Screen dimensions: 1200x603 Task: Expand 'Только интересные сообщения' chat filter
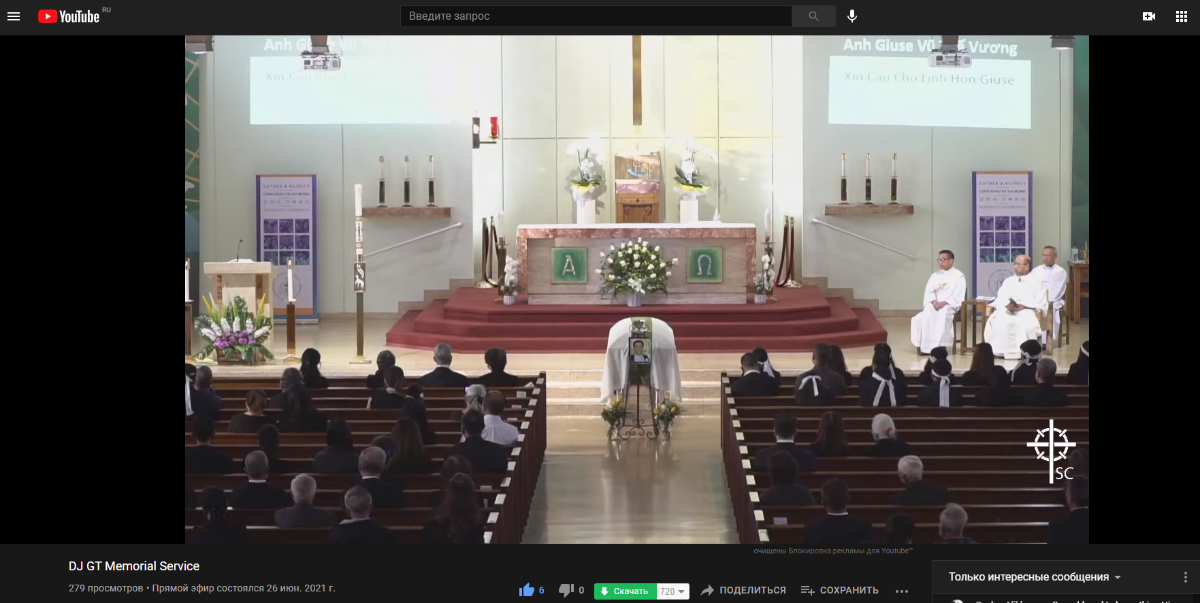tap(1035, 577)
